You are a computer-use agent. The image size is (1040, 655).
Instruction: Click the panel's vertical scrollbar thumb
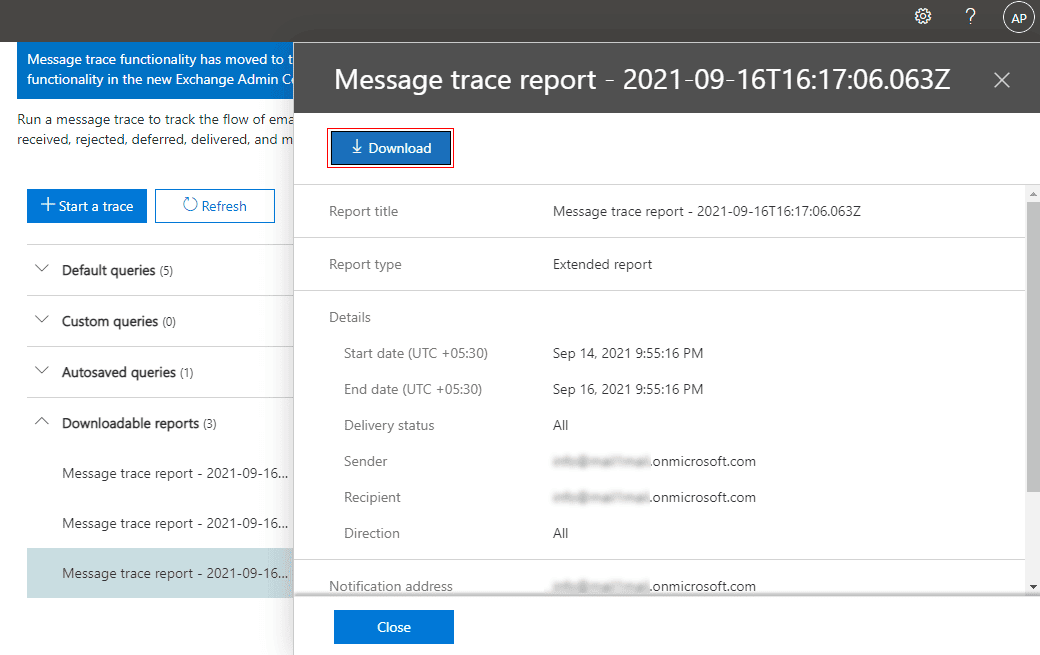click(x=1032, y=345)
